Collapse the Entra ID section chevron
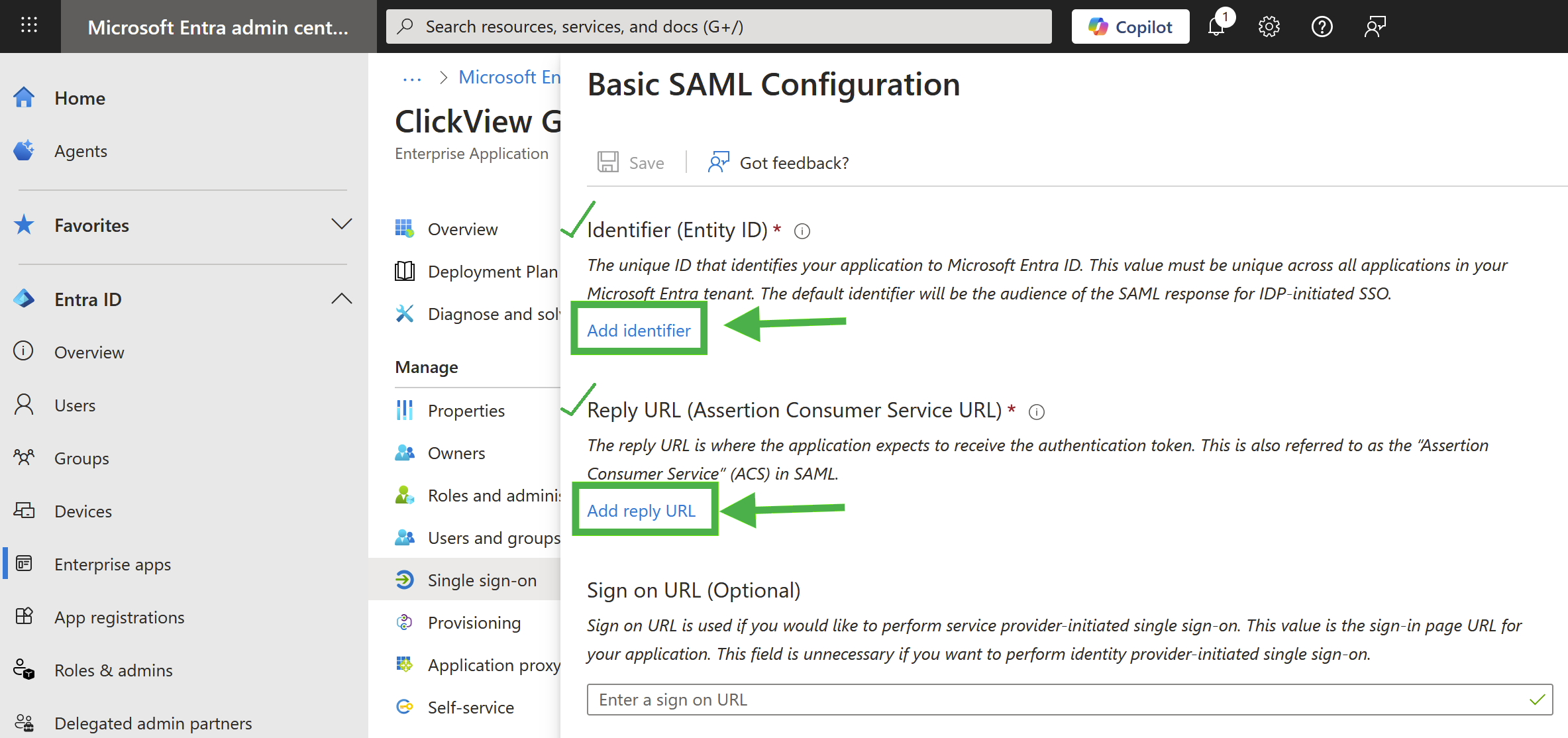The height and width of the screenshot is (738, 1568). click(341, 299)
